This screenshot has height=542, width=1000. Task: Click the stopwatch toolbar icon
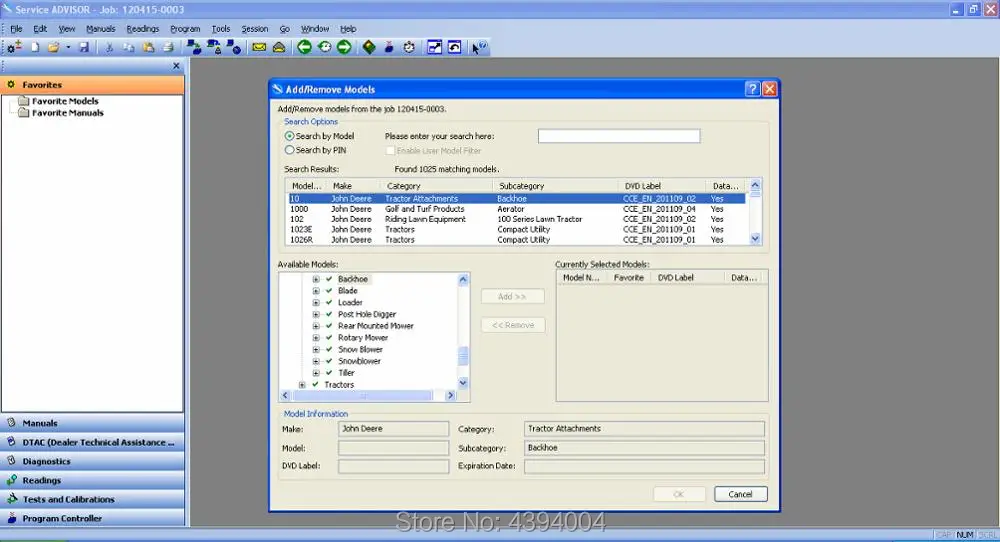point(409,47)
